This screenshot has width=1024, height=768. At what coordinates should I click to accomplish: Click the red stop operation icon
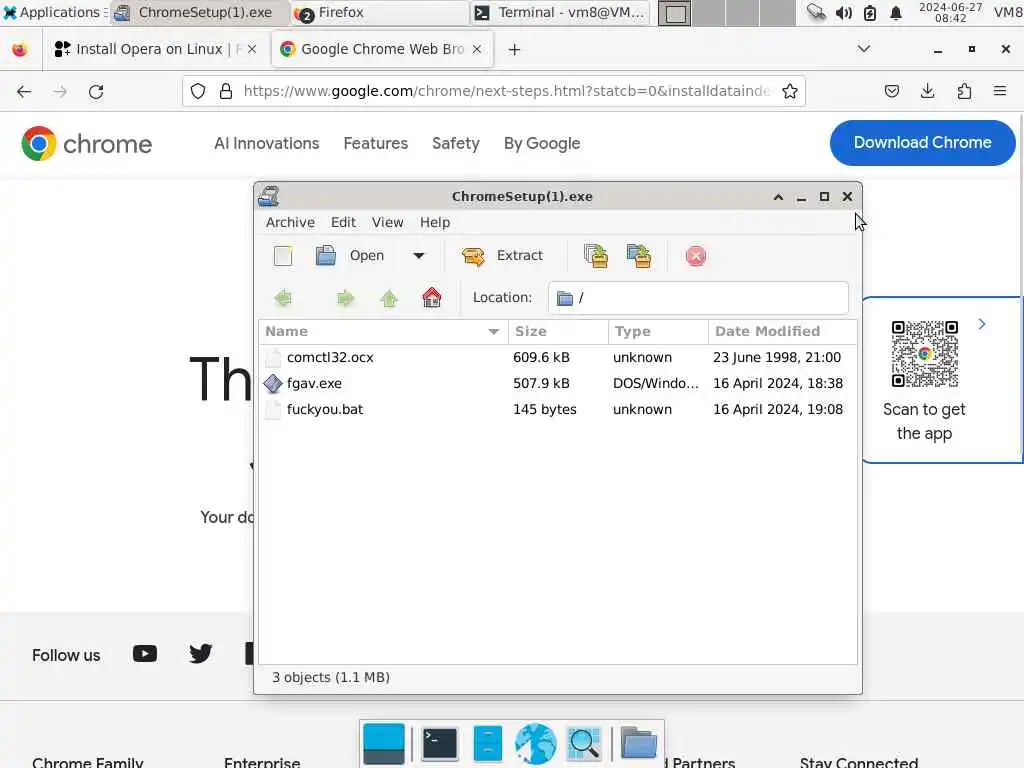[x=696, y=256]
